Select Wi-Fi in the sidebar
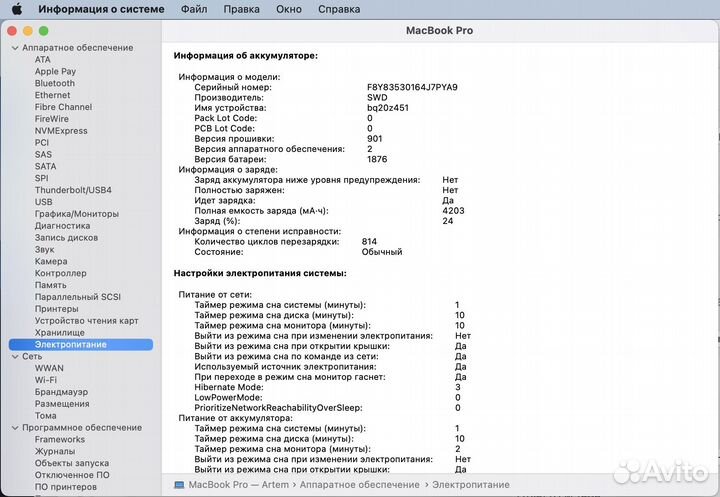 pyautogui.click(x=46, y=380)
